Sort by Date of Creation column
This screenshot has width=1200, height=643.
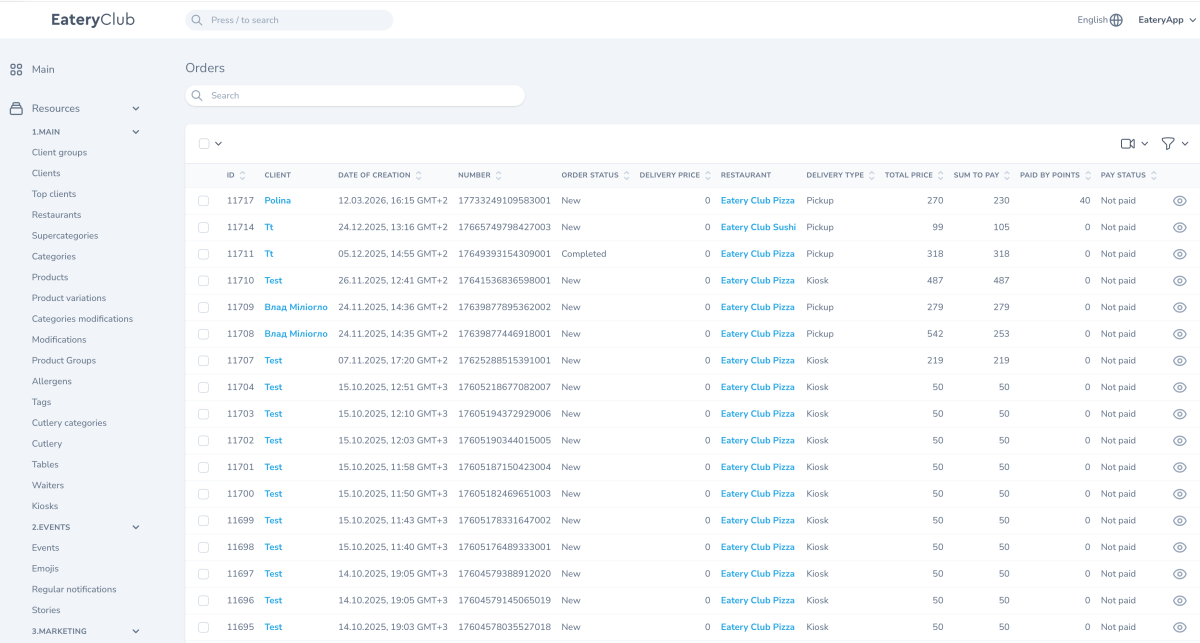click(x=419, y=175)
